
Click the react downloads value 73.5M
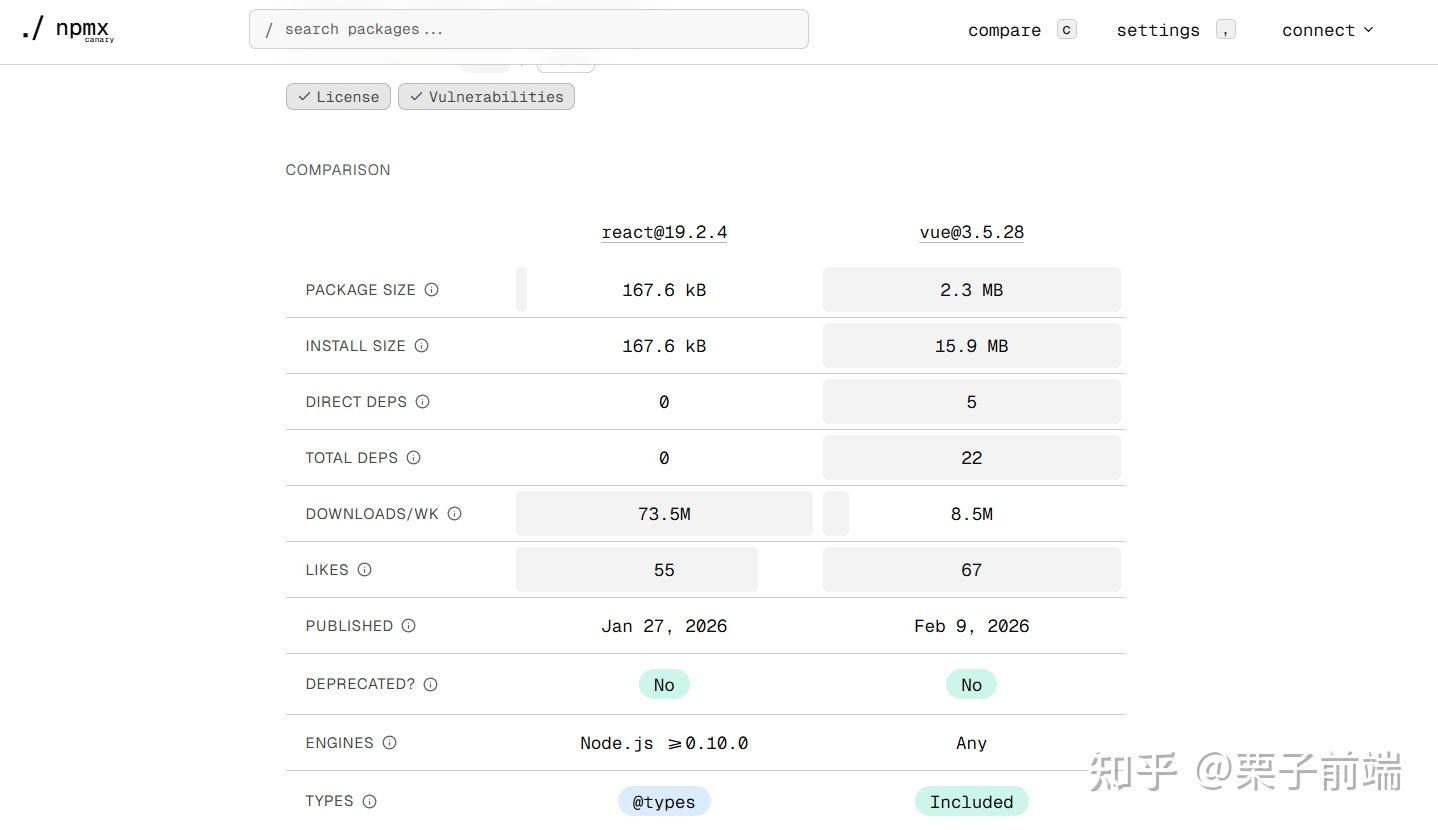tap(664, 514)
